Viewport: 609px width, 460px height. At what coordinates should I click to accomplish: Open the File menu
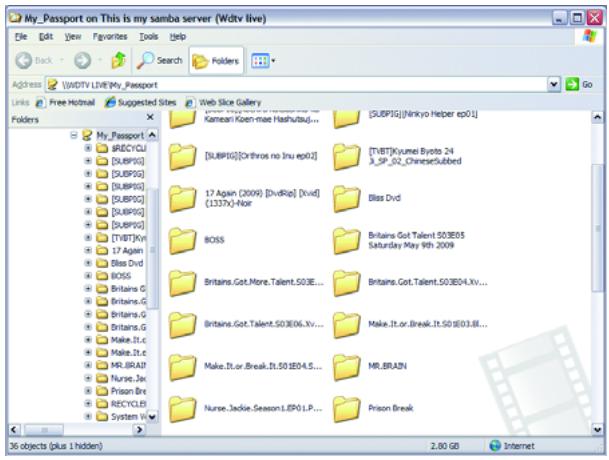pos(21,37)
